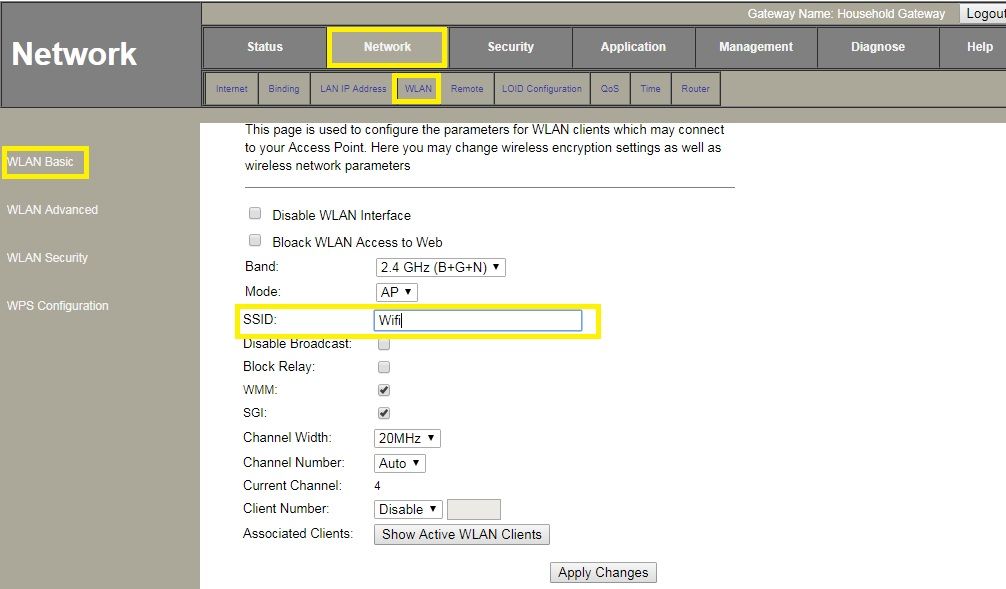Expand the Client Number dropdown
The image size is (1006, 589).
tap(408, 509)
